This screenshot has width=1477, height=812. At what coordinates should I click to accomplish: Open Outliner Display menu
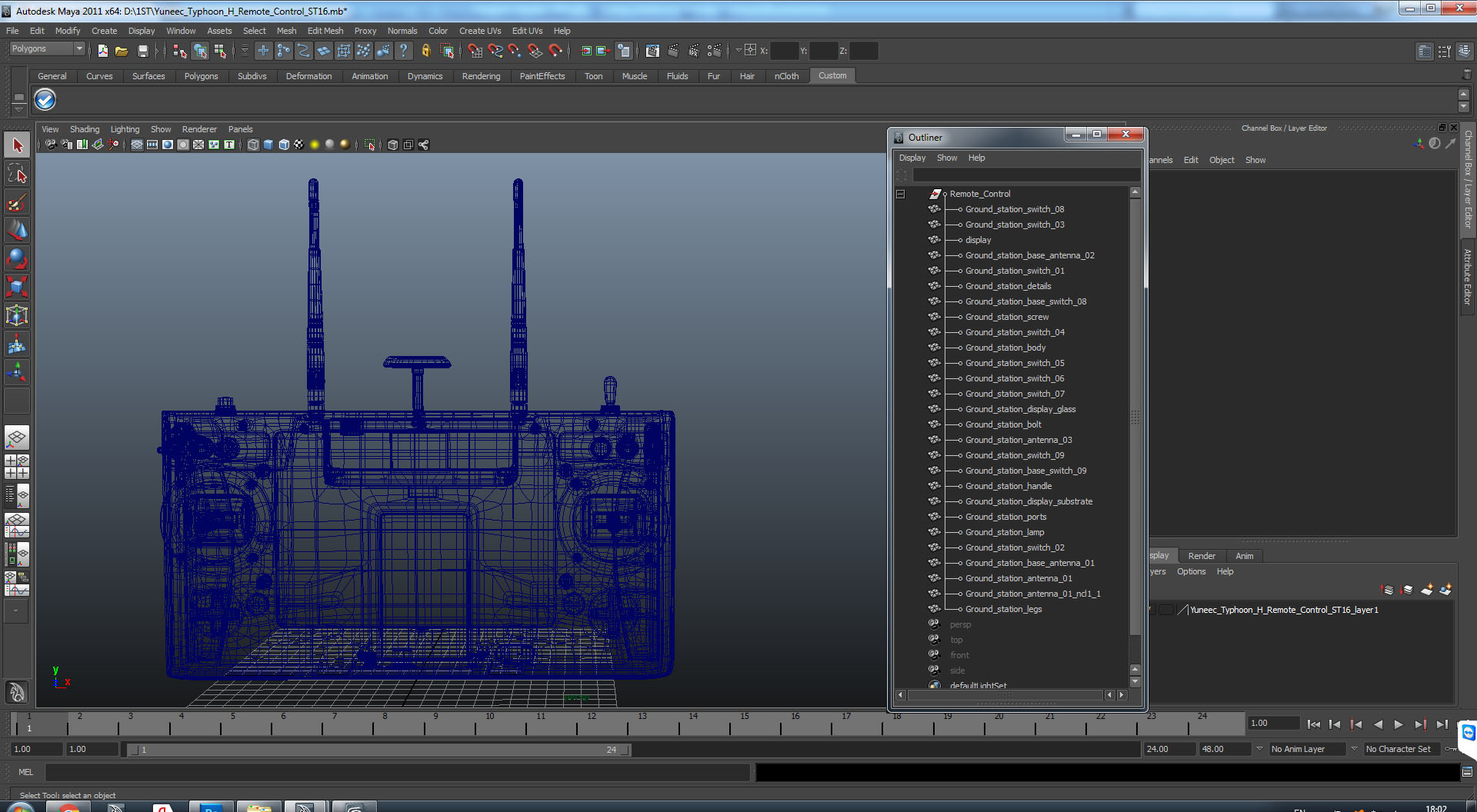pyautogui.click(x=912, y=158)
